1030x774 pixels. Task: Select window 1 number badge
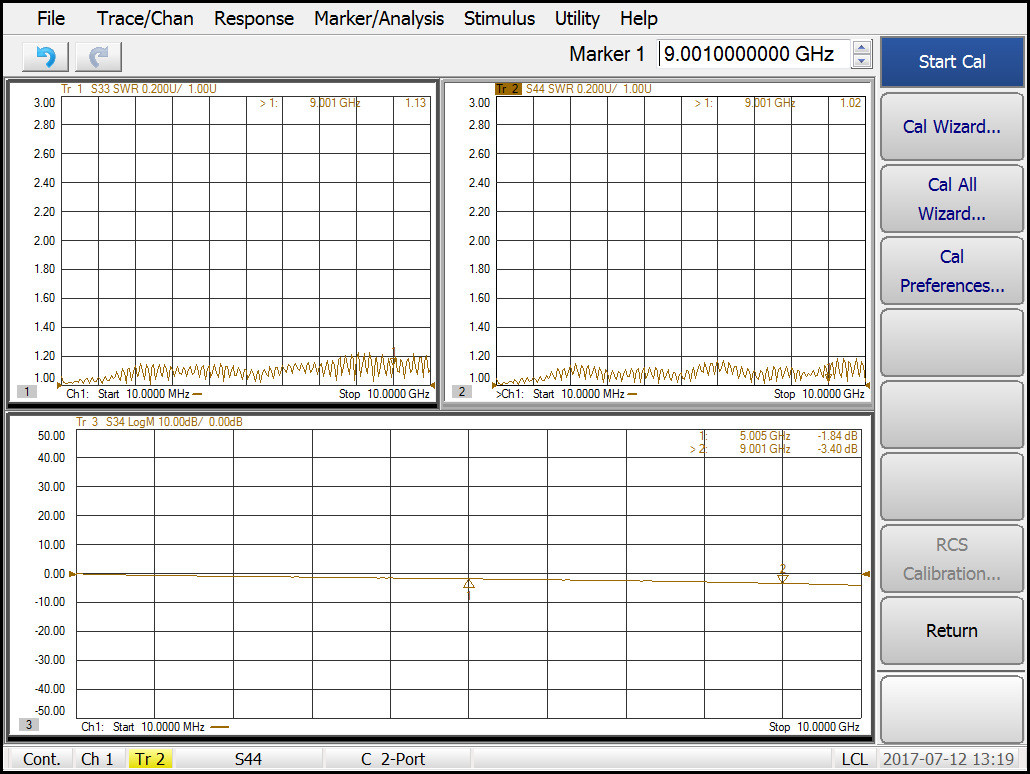[x=28, y=392]
